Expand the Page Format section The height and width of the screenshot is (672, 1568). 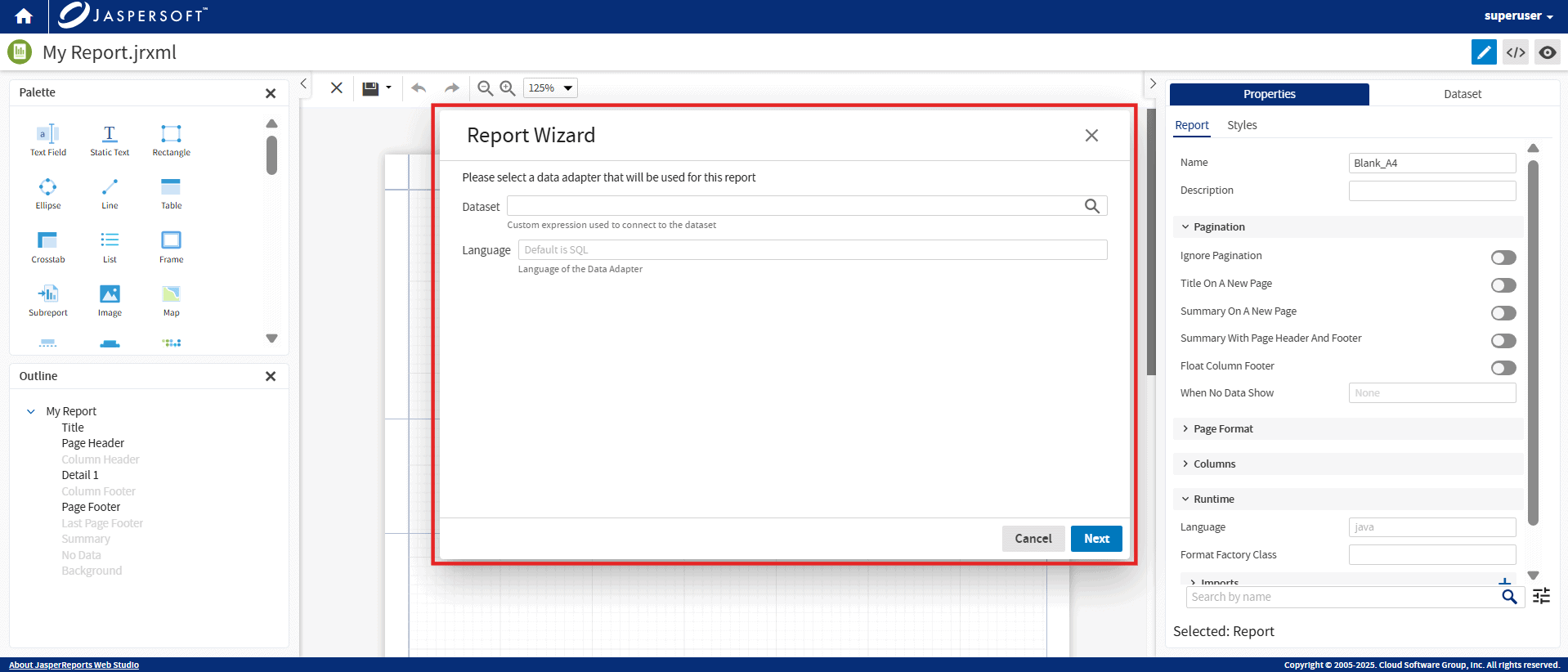1222,429
